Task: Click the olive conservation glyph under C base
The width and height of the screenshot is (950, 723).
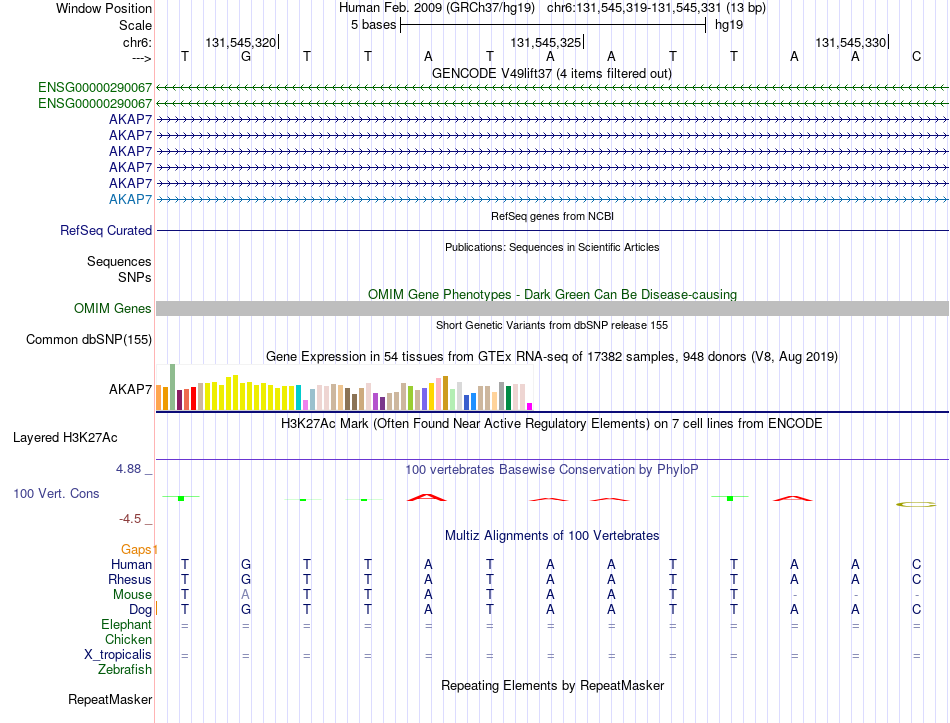Action: [x=916, y=504]
